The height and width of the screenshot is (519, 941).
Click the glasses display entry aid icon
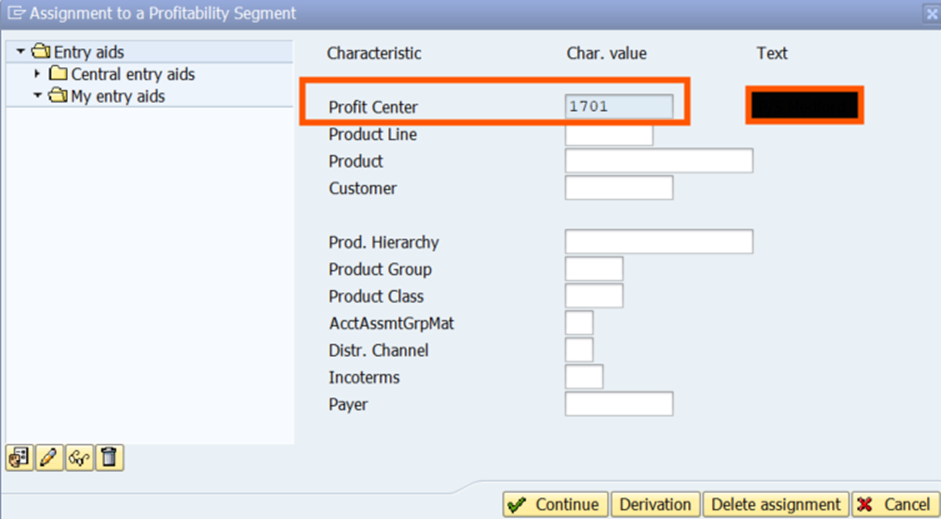(80, 458)
